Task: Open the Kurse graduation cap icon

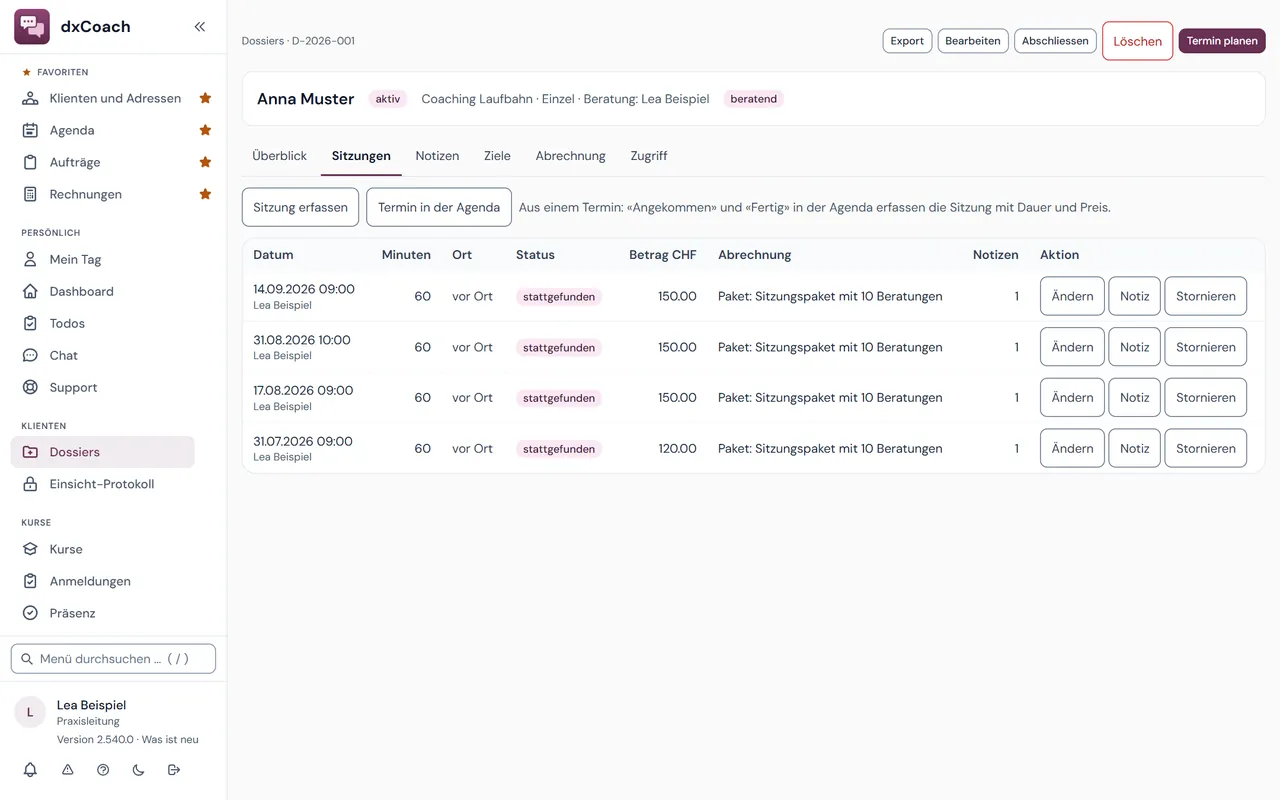Action: [x=30, y=549]
